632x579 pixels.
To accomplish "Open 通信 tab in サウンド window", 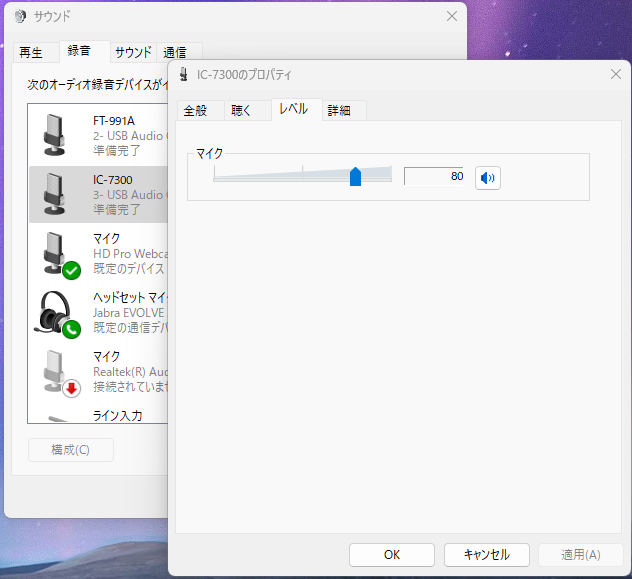I will click(x=179, y=52).
